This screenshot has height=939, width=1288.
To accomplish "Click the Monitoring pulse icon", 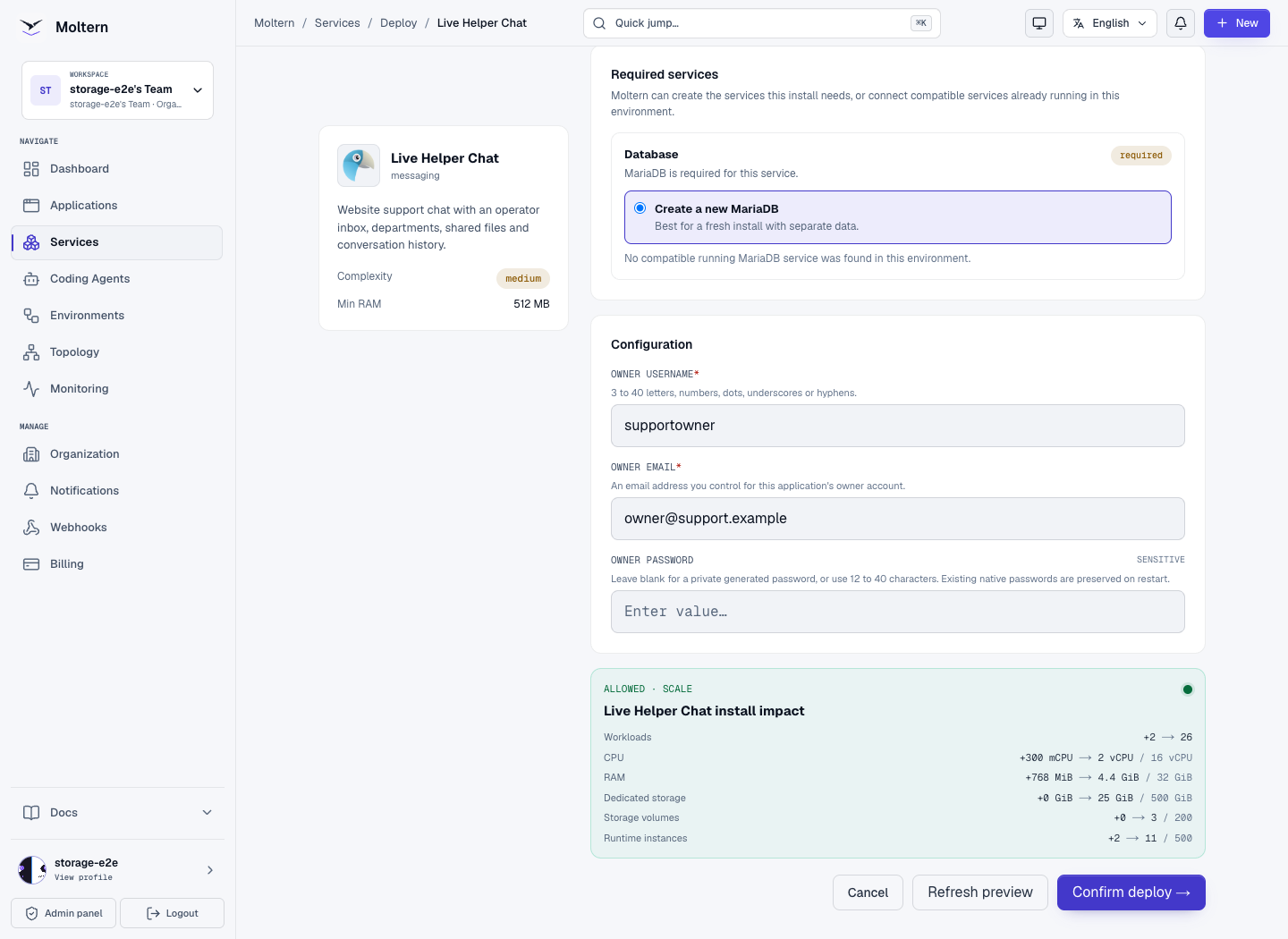I will pyautogui.click(x=31, y=389).
